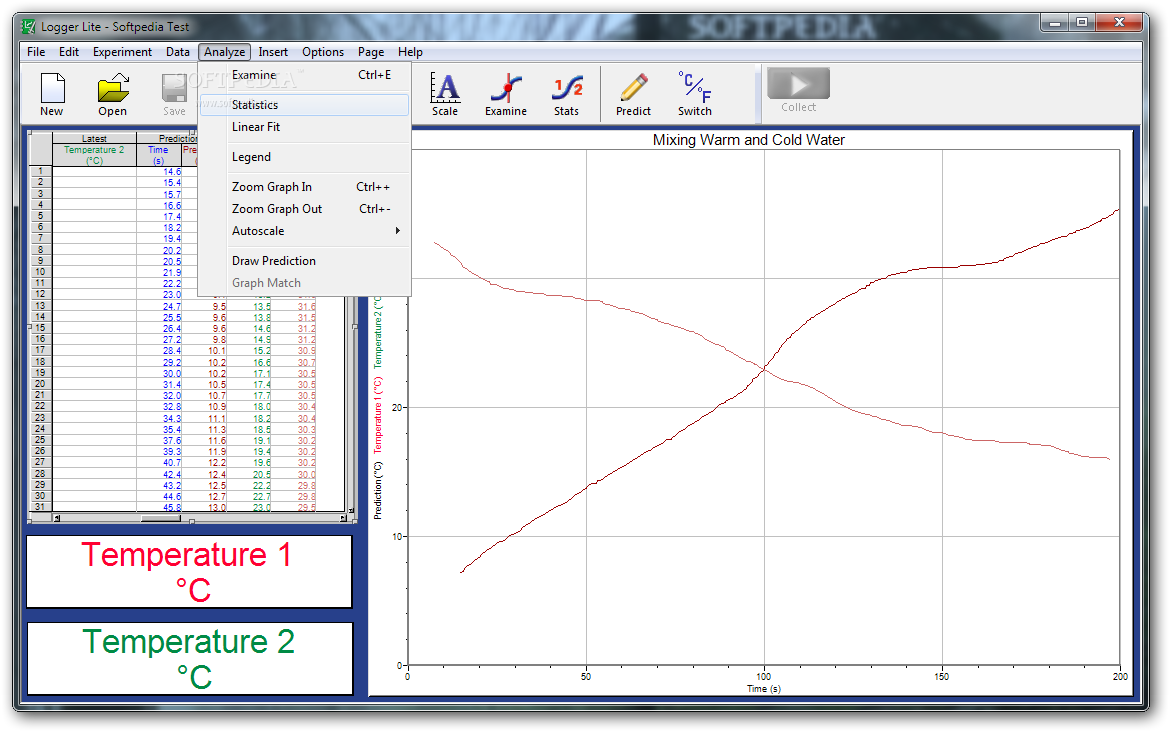Click the Time (s) column header
Image resolution: width=1170 pixels, height=732 pixels.
tap(158, 154)
